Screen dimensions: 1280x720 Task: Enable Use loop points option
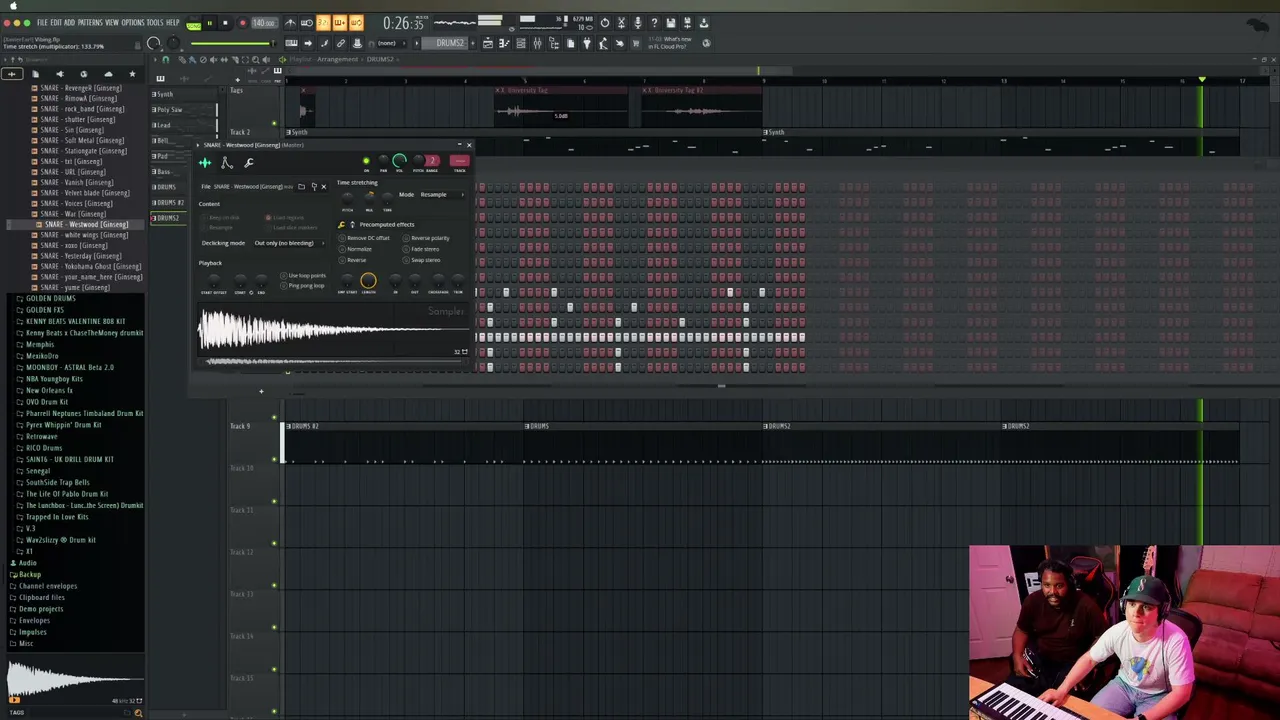[x=303, y=275]
